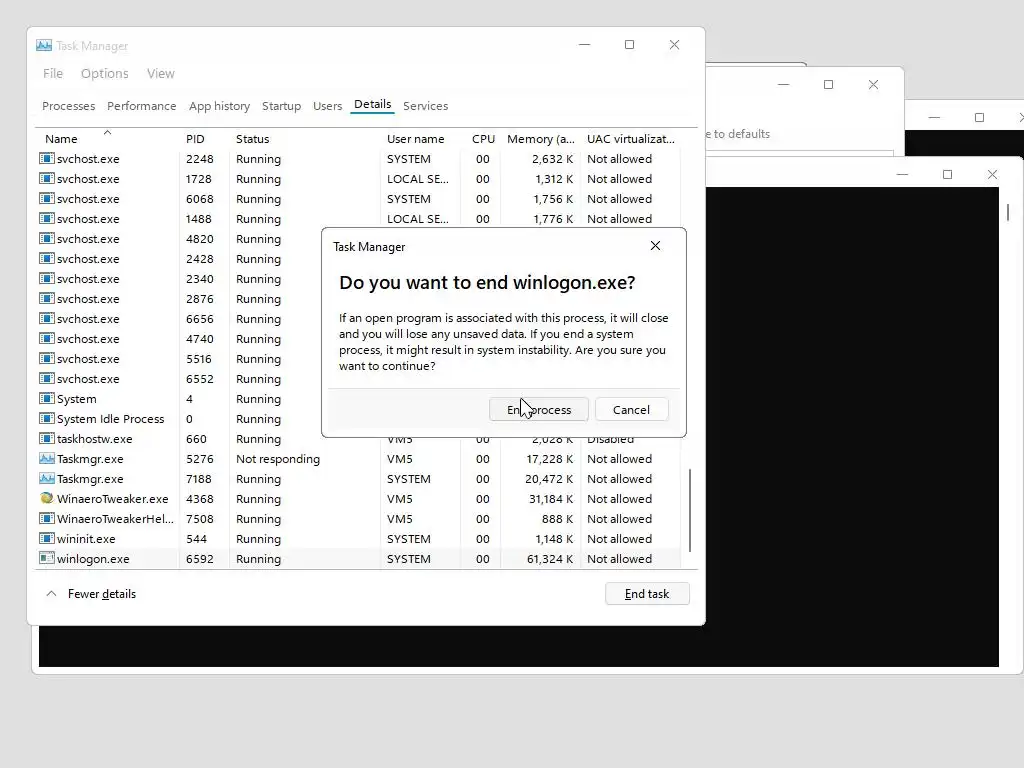Click the scrollbar in the black console window
The width and height of the screenshot is (1024, 768).
click(1008, 212)
